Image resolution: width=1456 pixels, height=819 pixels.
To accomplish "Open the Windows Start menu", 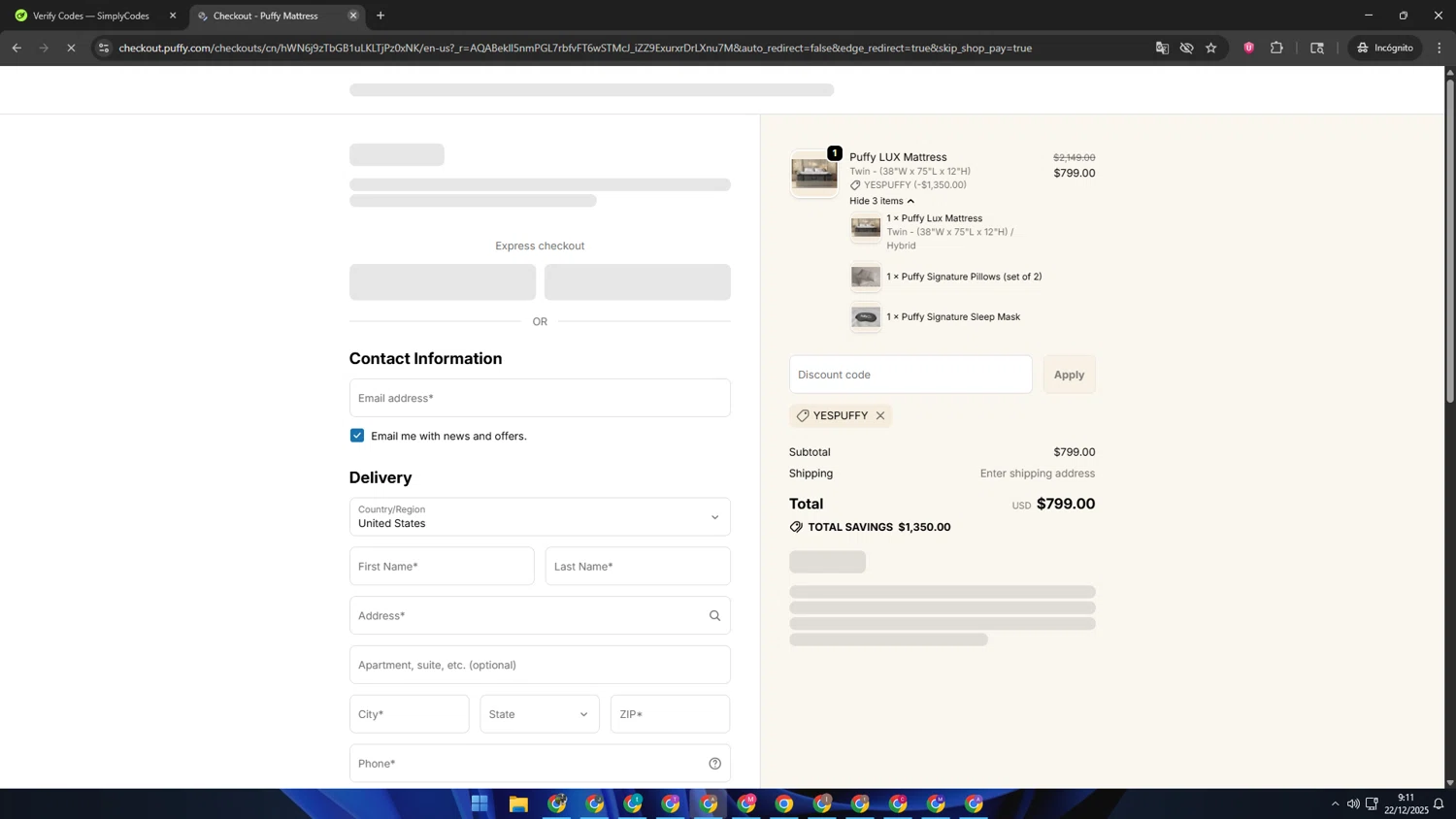I will 480,803.
